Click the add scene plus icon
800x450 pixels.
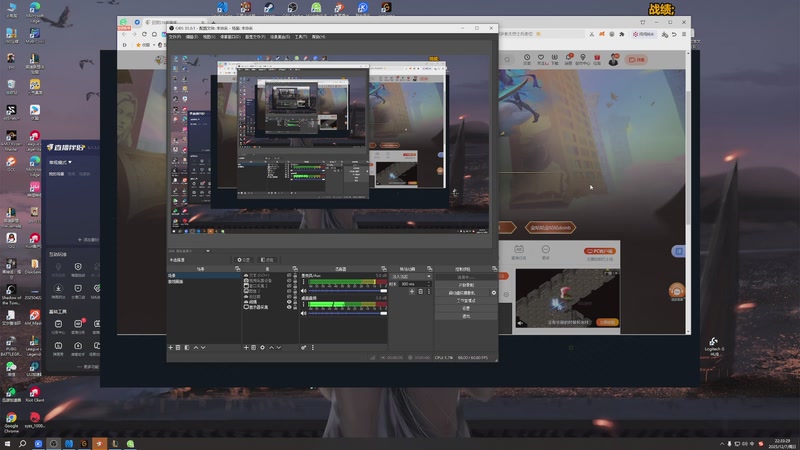click(x=171, y=347)
